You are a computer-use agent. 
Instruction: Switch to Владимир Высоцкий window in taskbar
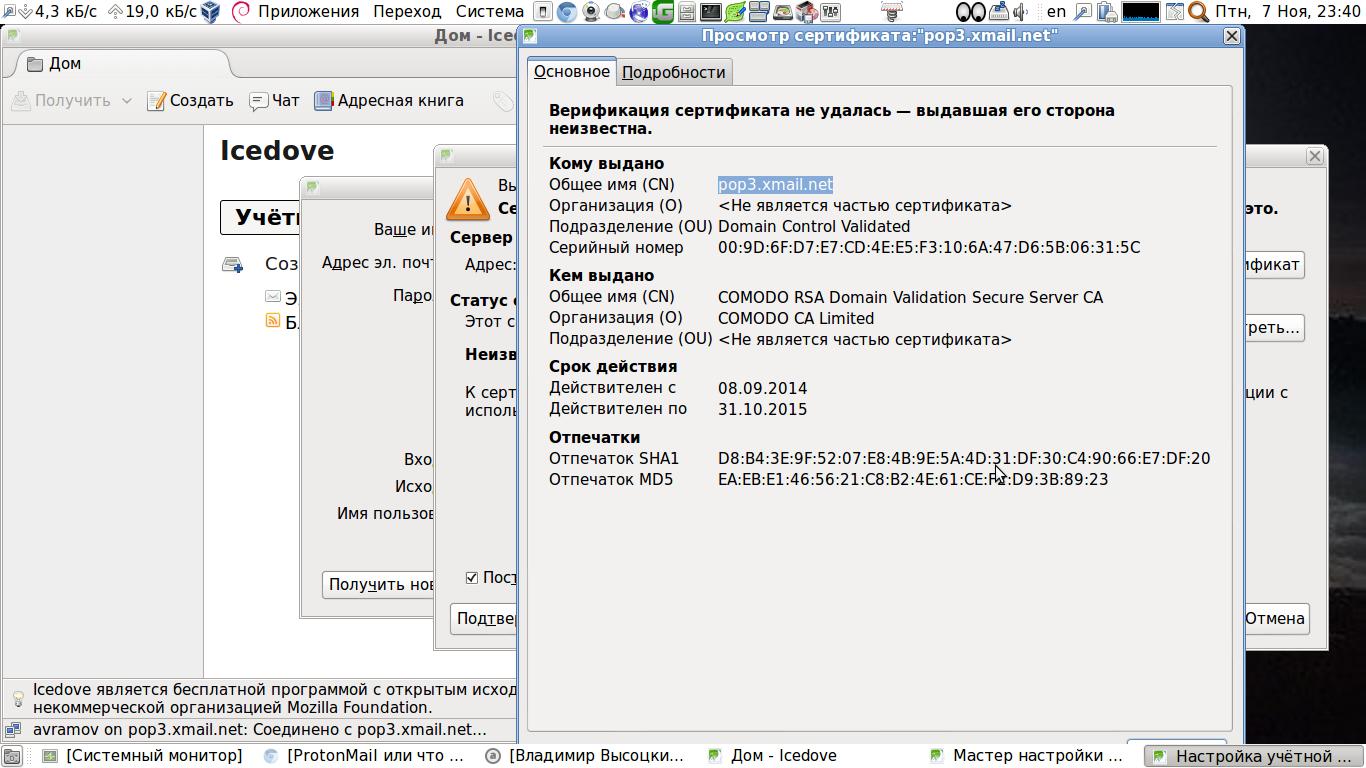[x=585, y=756]
